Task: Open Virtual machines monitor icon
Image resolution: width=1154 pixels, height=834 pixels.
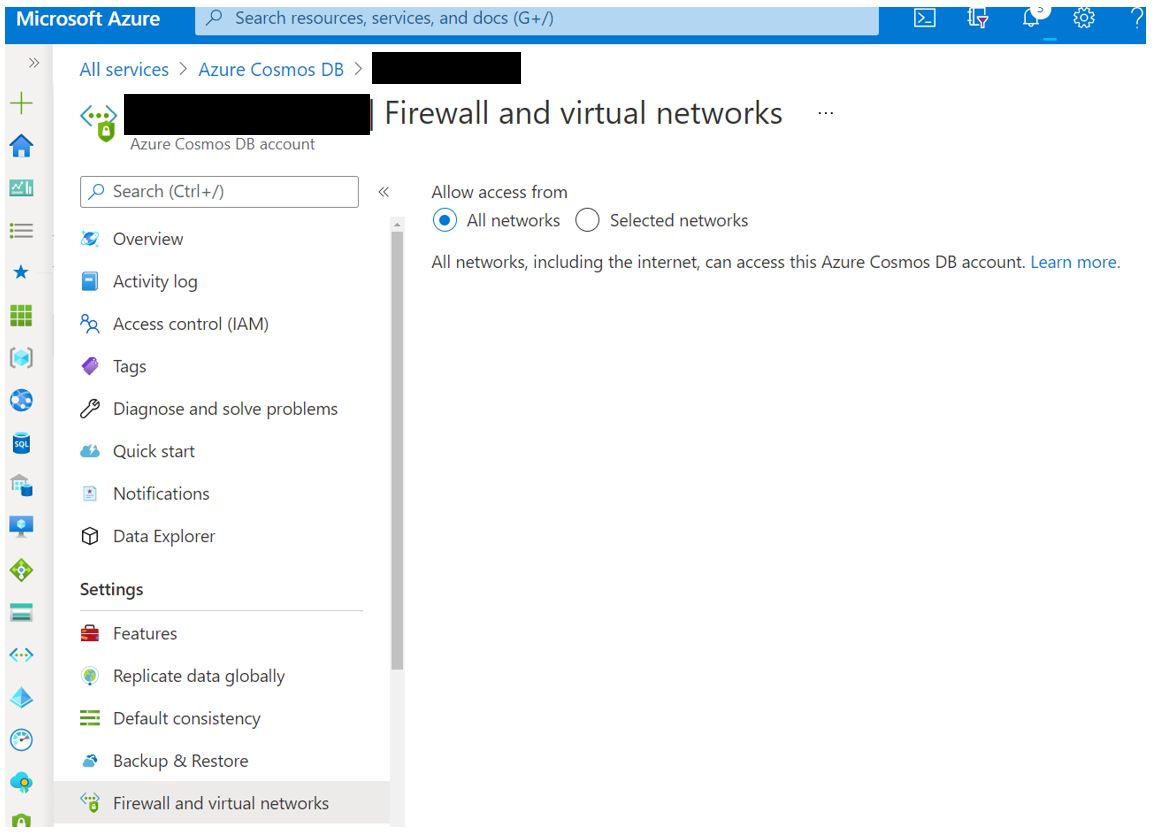Action: 21,527
